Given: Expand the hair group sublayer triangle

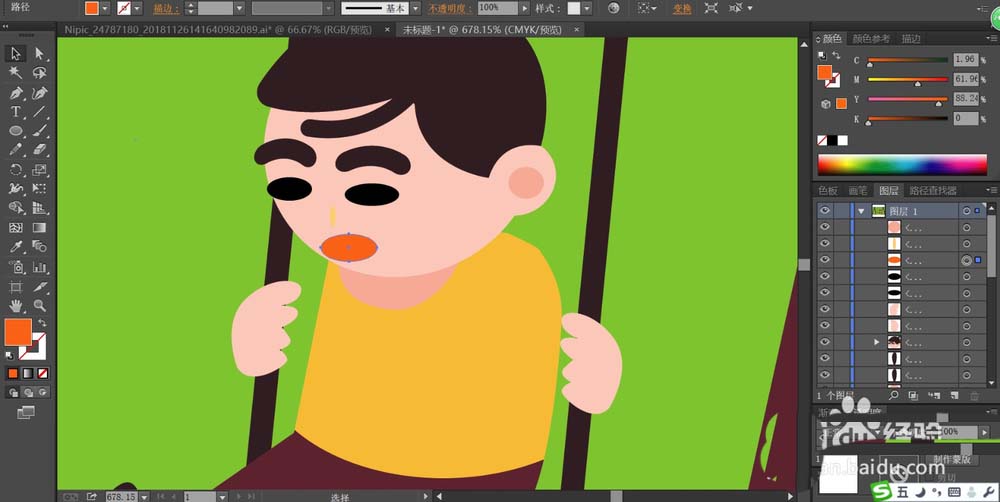Looking at the screenshot, I should [876, 342].
